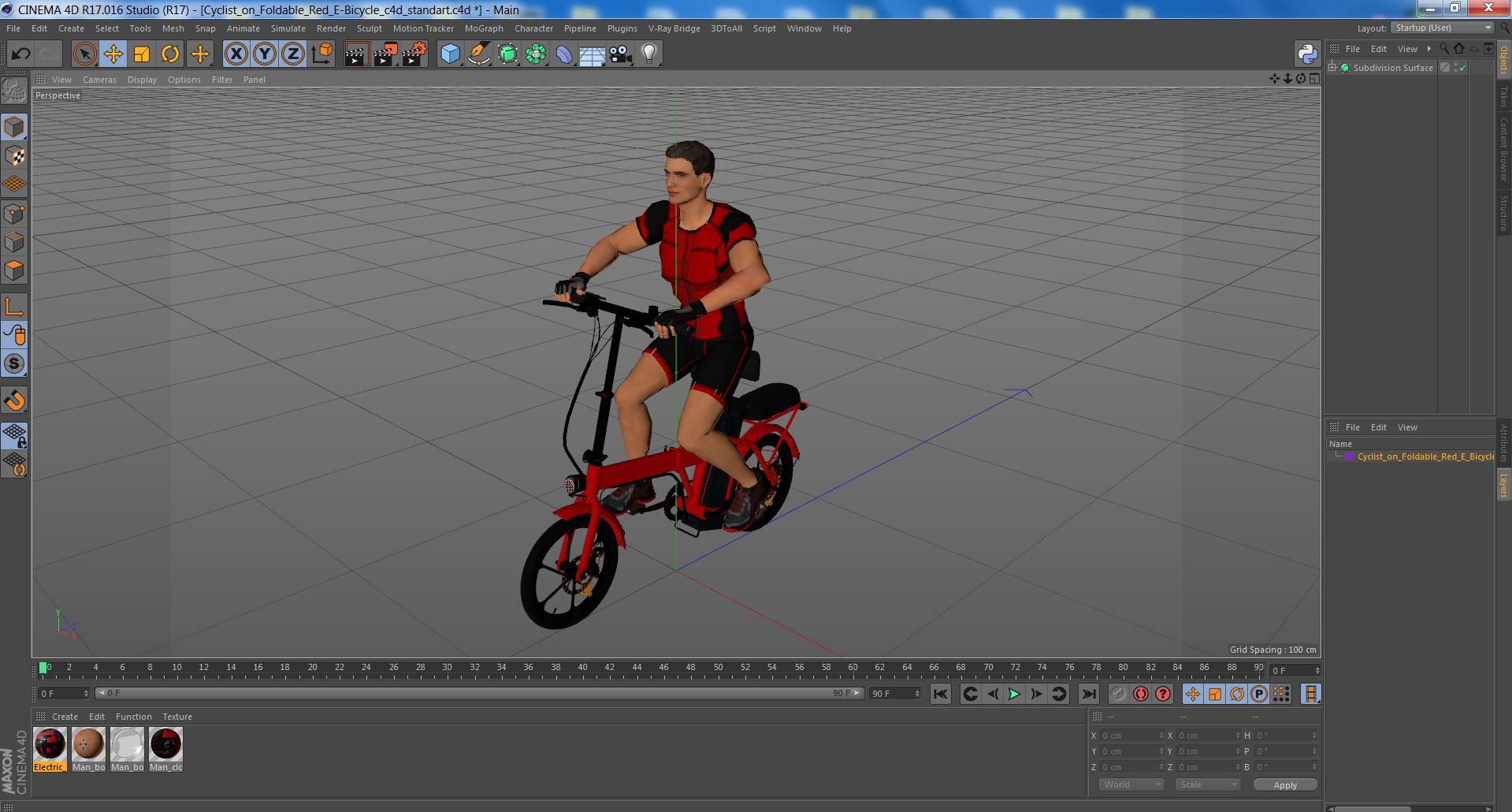The image size is (1512, 812).
Task: Toggle X axis lock
Action: point(236,54)
